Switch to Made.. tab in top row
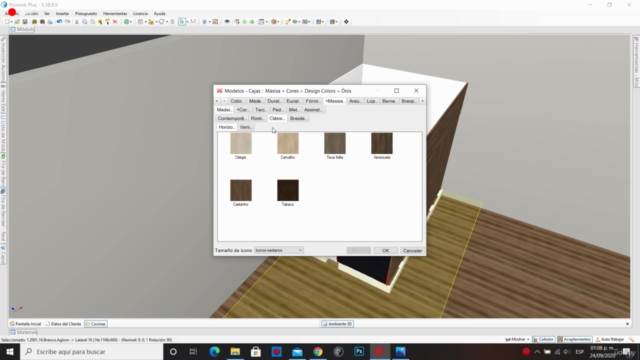 (256, 101)
